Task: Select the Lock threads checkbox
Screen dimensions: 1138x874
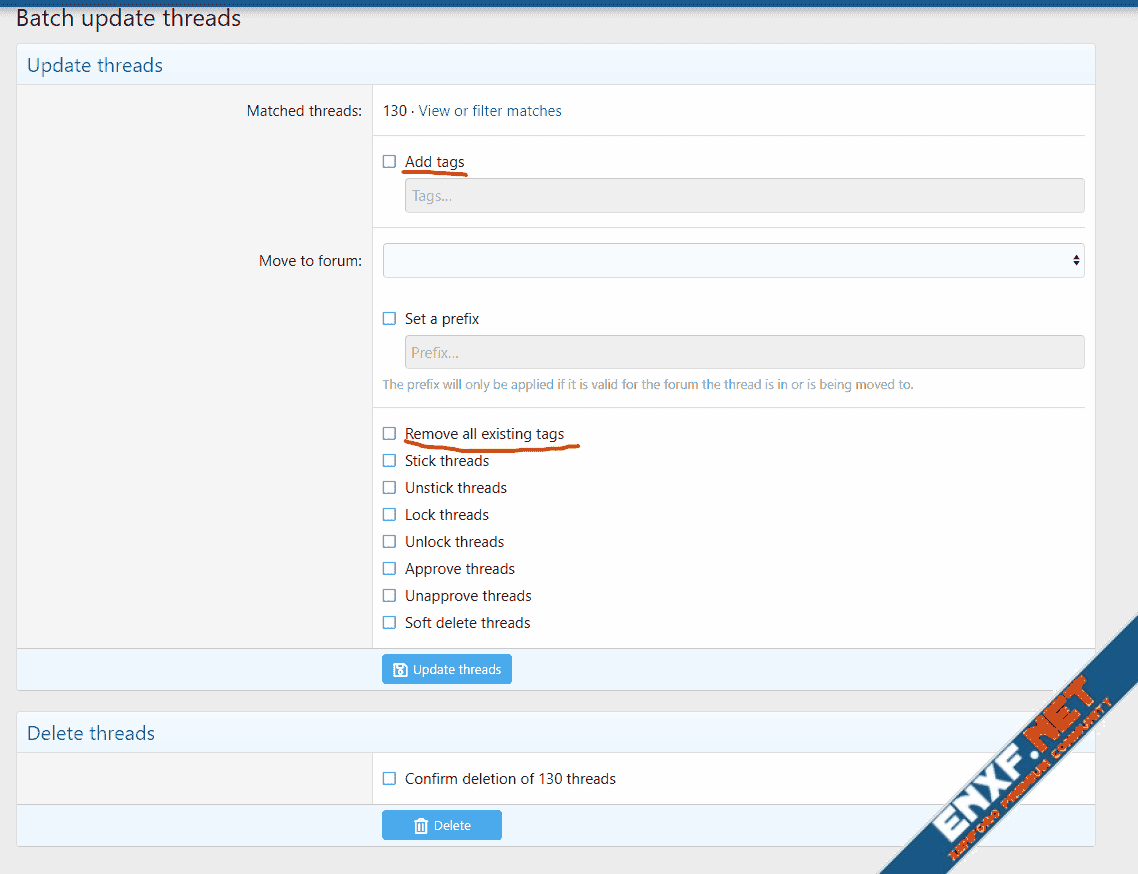Action: click(390, 515)
